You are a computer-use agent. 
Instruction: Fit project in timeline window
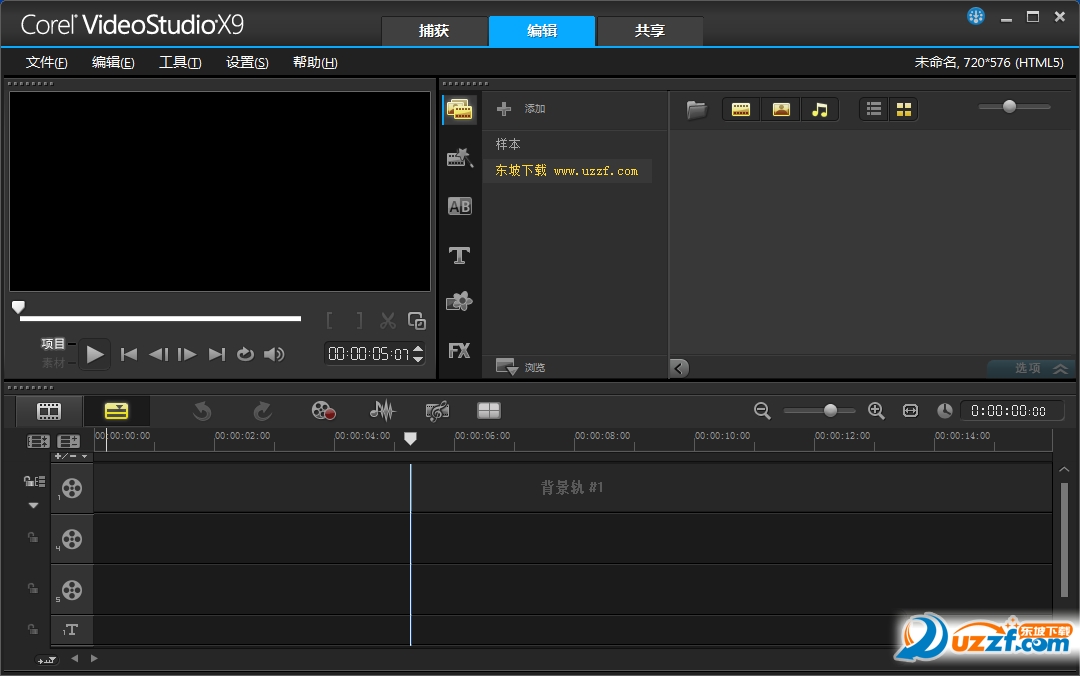click(911, 411)
